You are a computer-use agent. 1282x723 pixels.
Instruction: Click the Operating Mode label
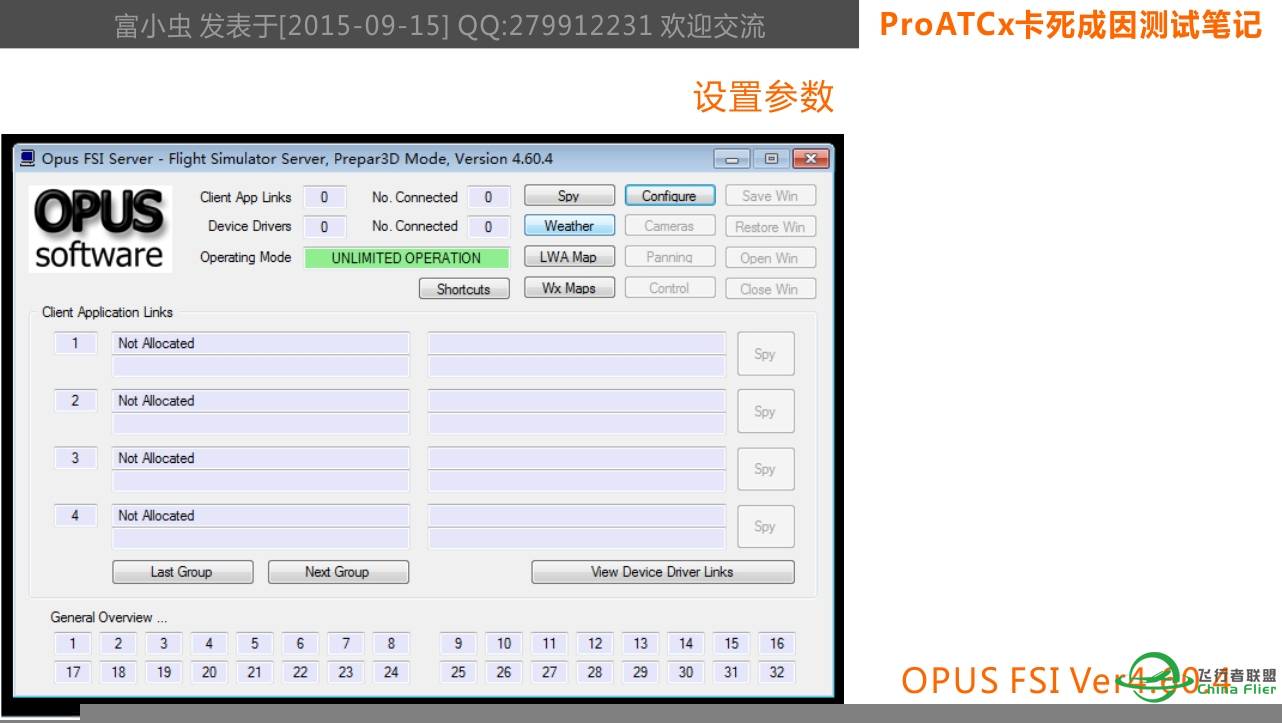[x=245, y=257]
